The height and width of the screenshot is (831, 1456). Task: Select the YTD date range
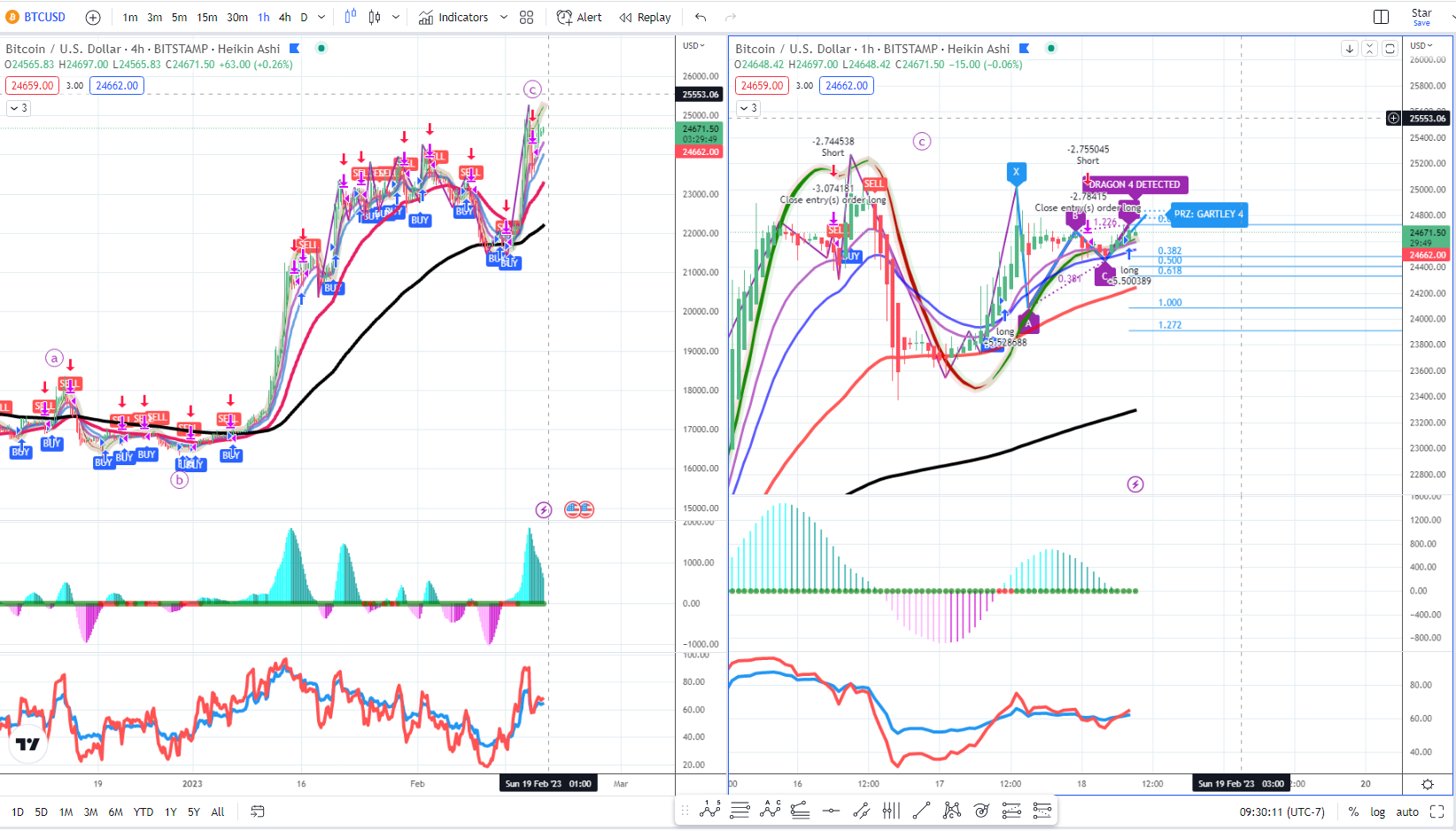(x=143, y=812)
